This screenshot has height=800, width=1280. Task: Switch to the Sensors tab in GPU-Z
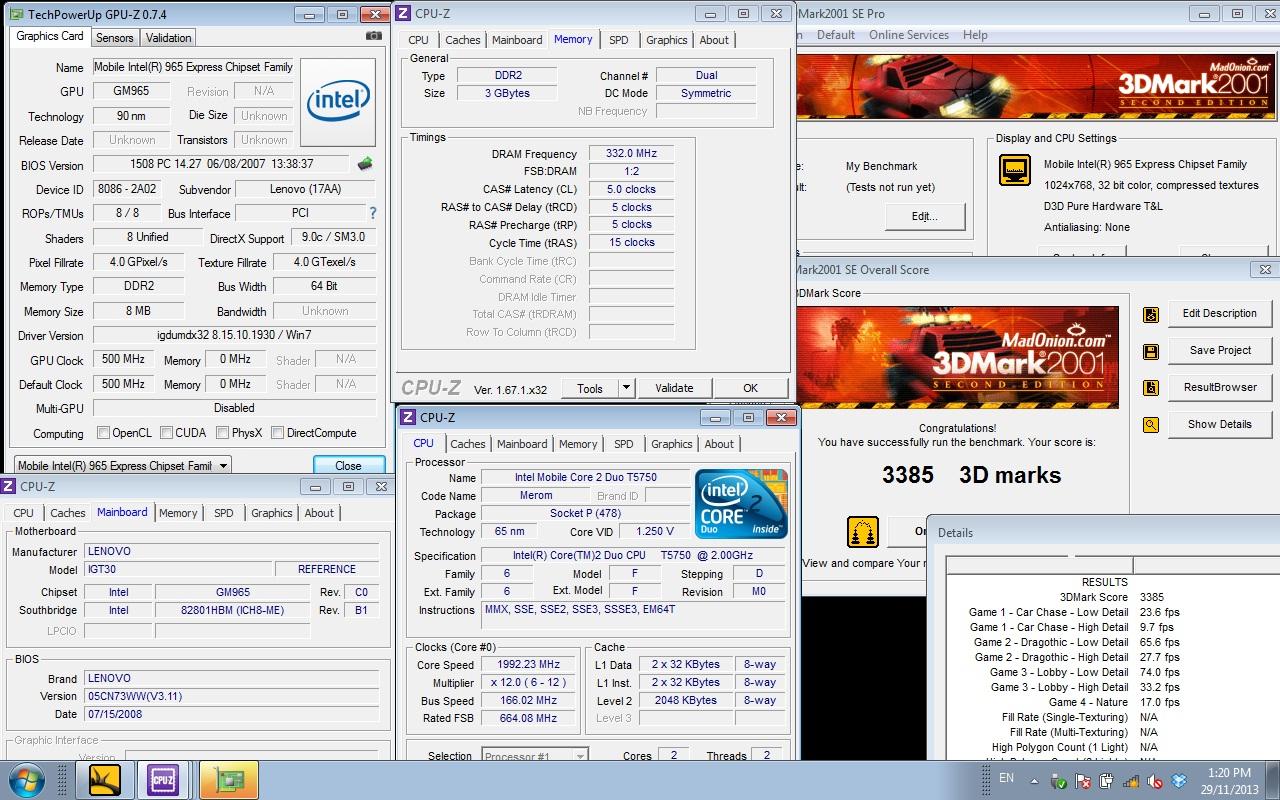[x=114, y=37]
